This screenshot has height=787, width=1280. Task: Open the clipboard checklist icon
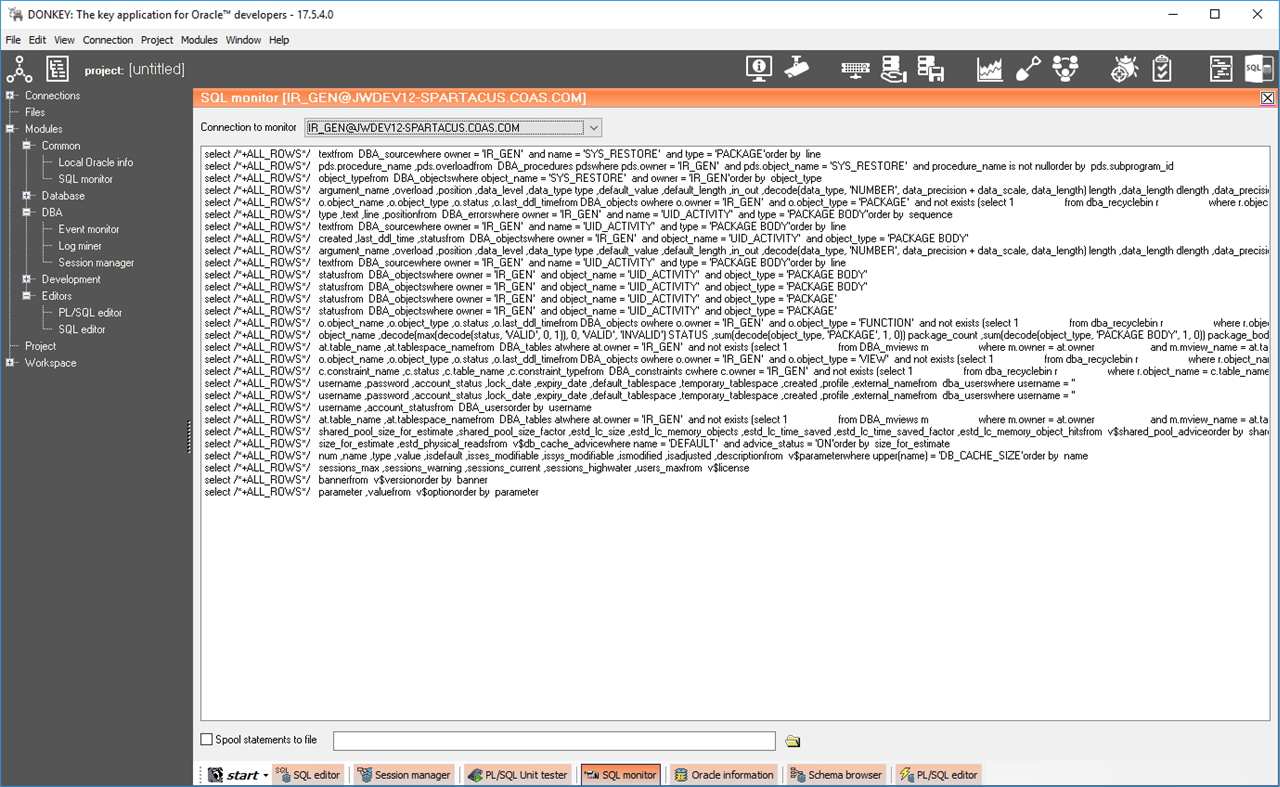1162,68
